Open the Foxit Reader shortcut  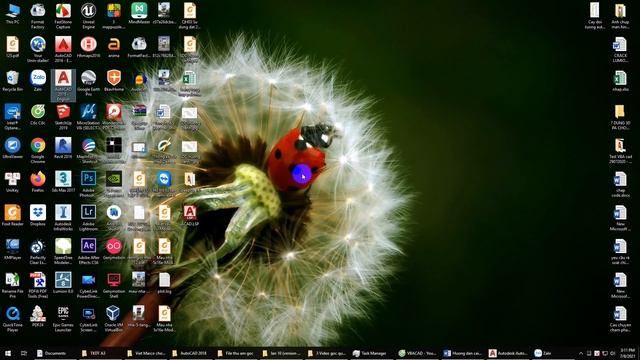13,216
